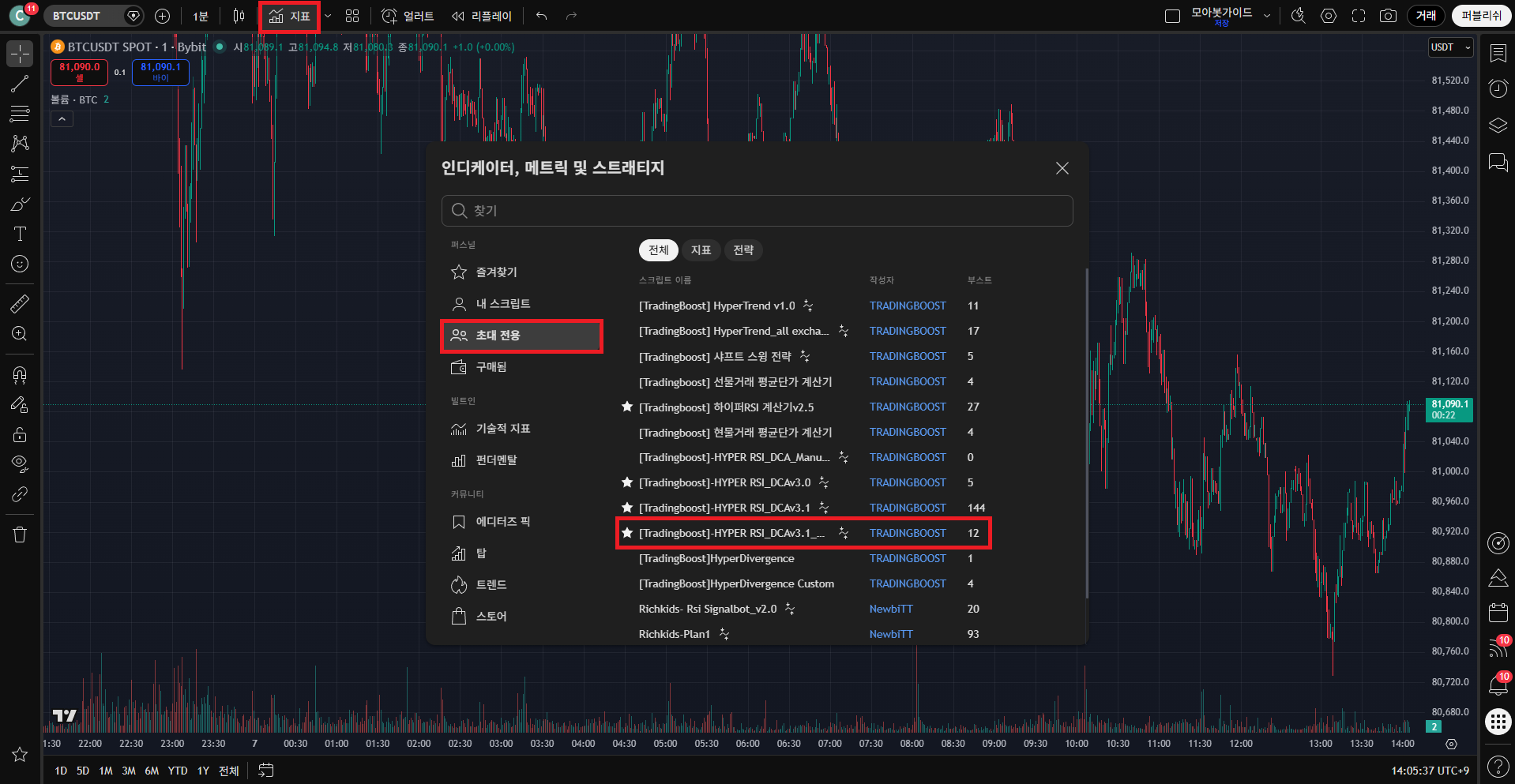The height and width of the screenshot is (784, 1515).
Task: Open the 내 스크립트 category
Action: [x=521, y=304]
